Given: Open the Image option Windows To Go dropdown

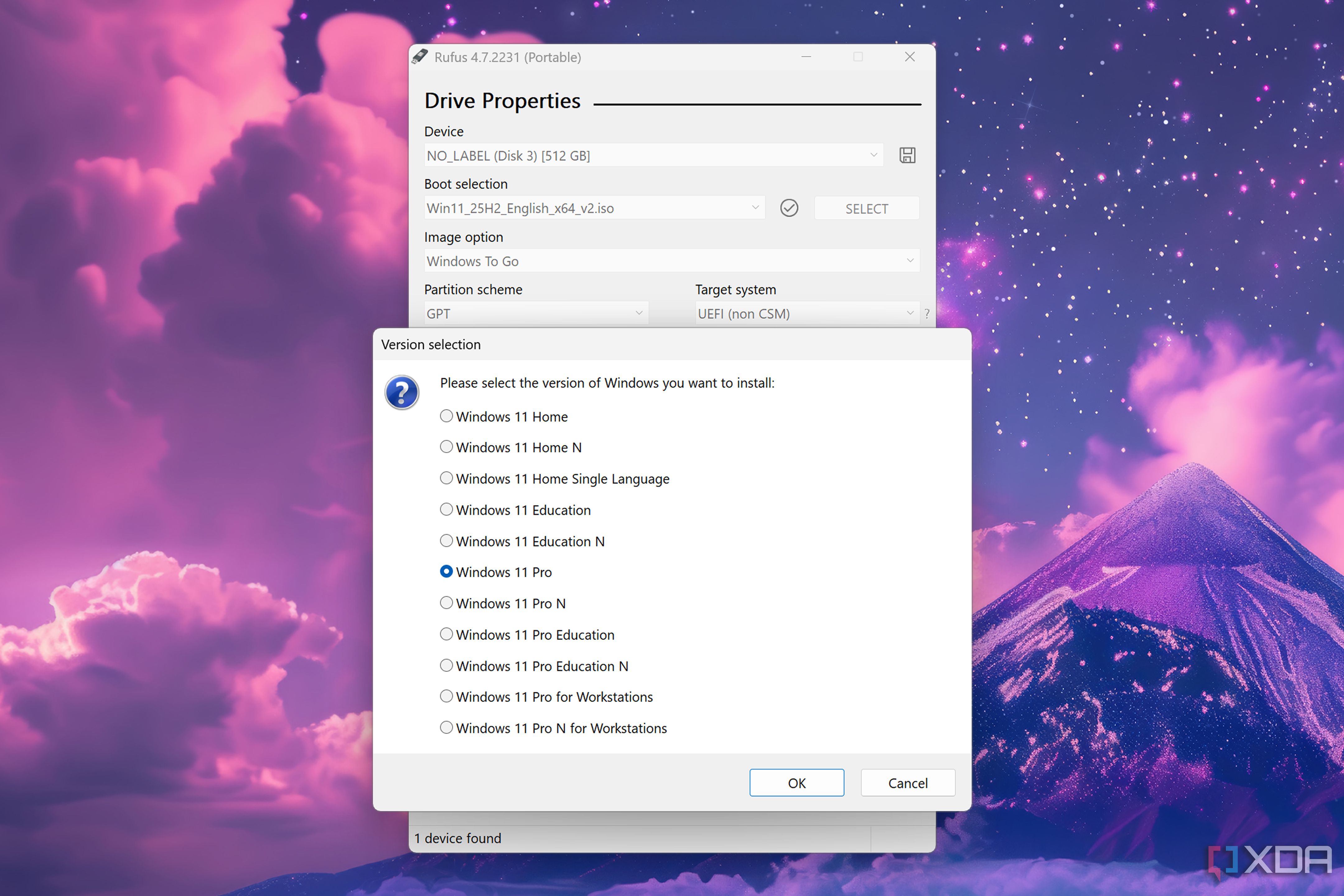Looking at the screenshot, I should [x=671, y=261].
